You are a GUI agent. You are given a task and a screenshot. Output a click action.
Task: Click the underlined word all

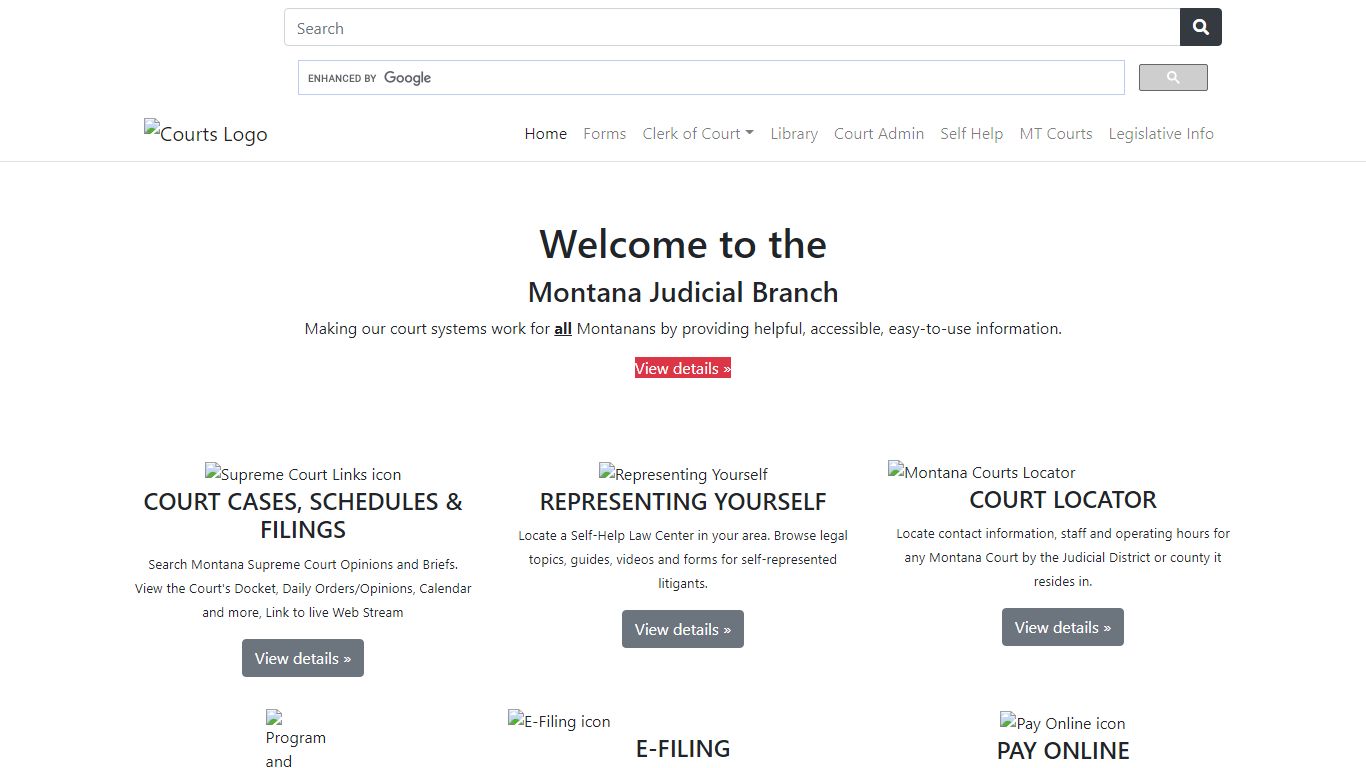click(563, 328)
